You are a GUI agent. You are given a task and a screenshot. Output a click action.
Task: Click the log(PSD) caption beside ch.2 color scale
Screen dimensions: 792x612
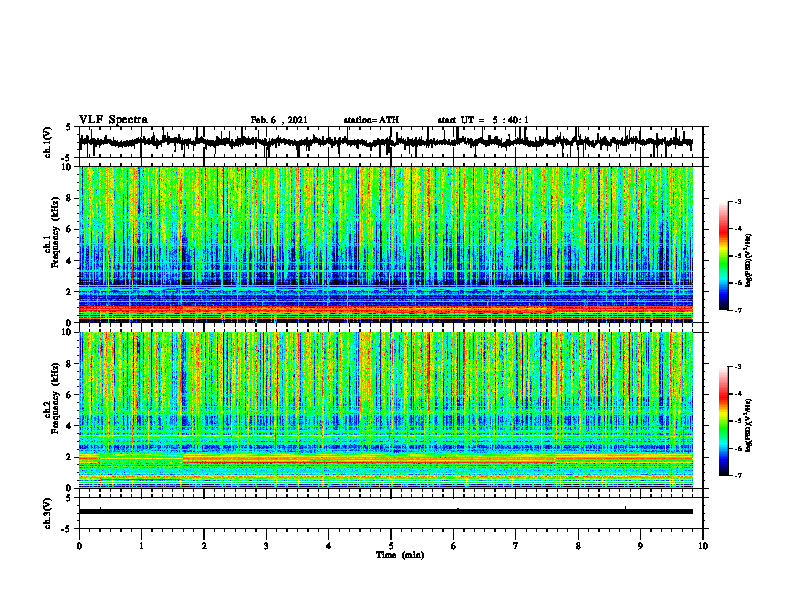pos(749,425)
